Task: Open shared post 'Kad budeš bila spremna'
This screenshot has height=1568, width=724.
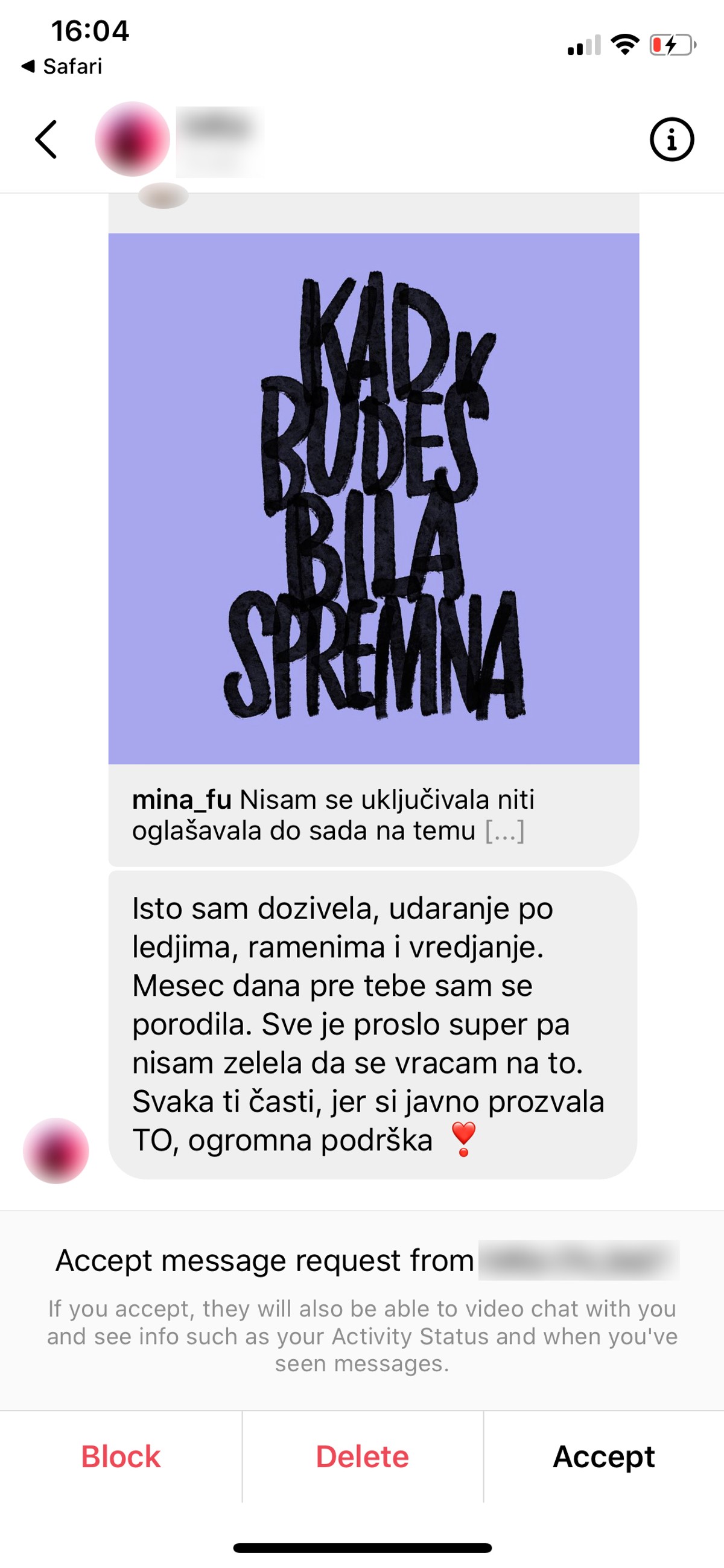Action: pos(373,499)
